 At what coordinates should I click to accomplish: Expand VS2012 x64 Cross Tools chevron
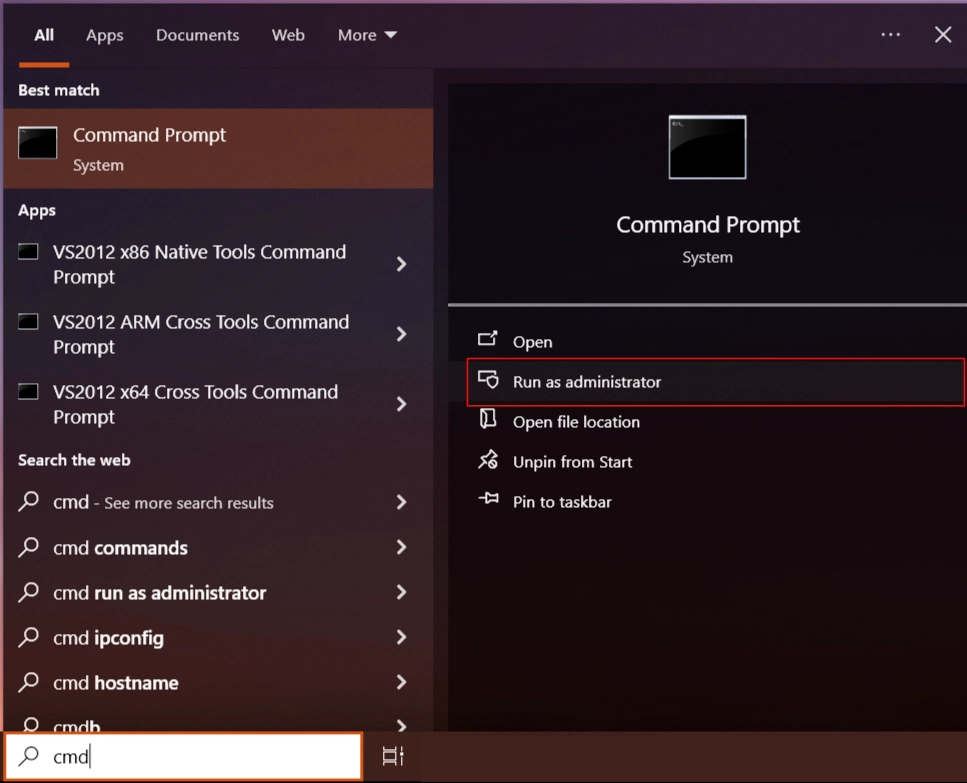401,404
